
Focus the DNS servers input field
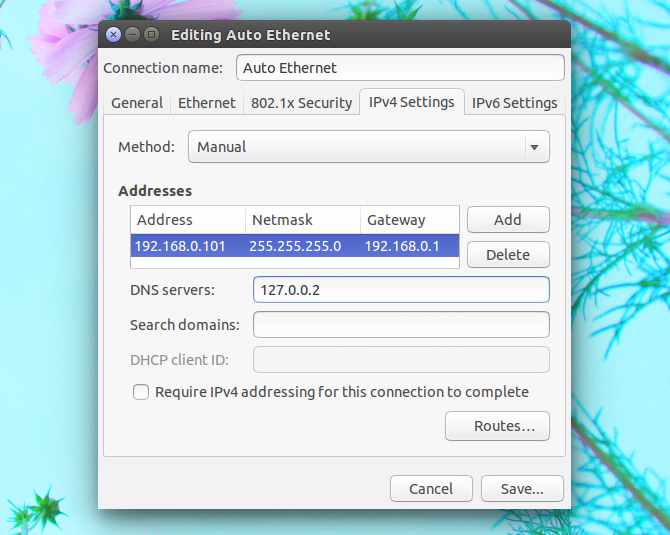click(401, 290)
